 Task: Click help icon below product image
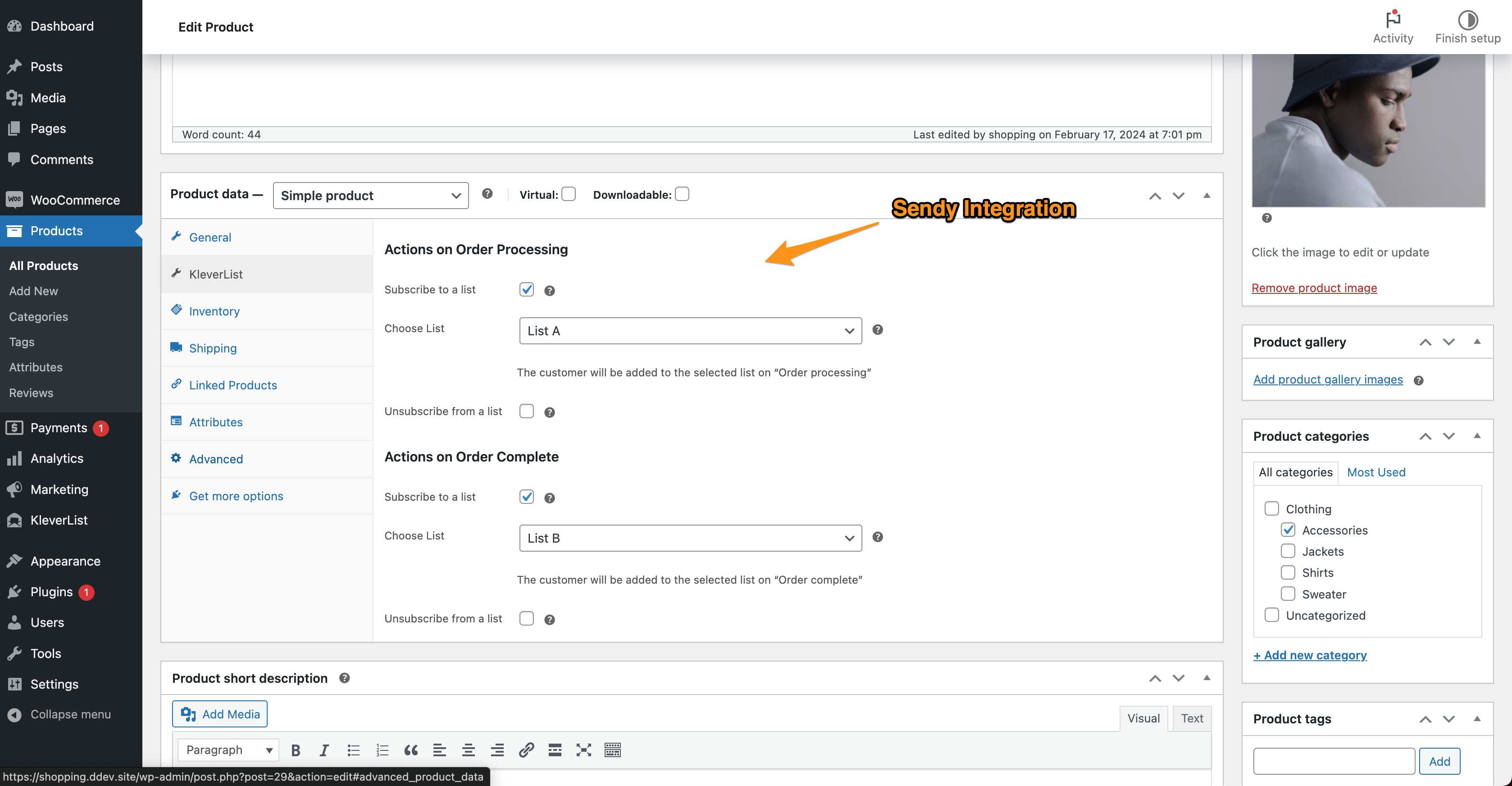pyautogui.click(x=1266, y=218)
